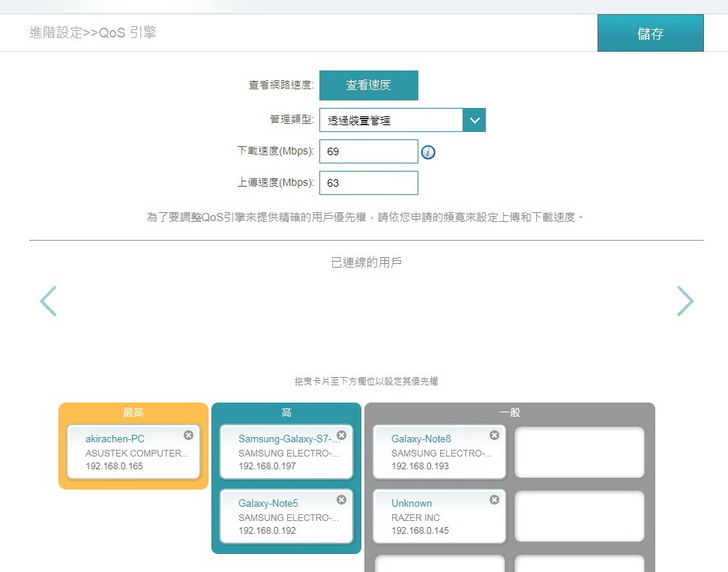Remove Unknown RAZER INC device card
The height and width of the screenshot is (572, 728).
494,499
